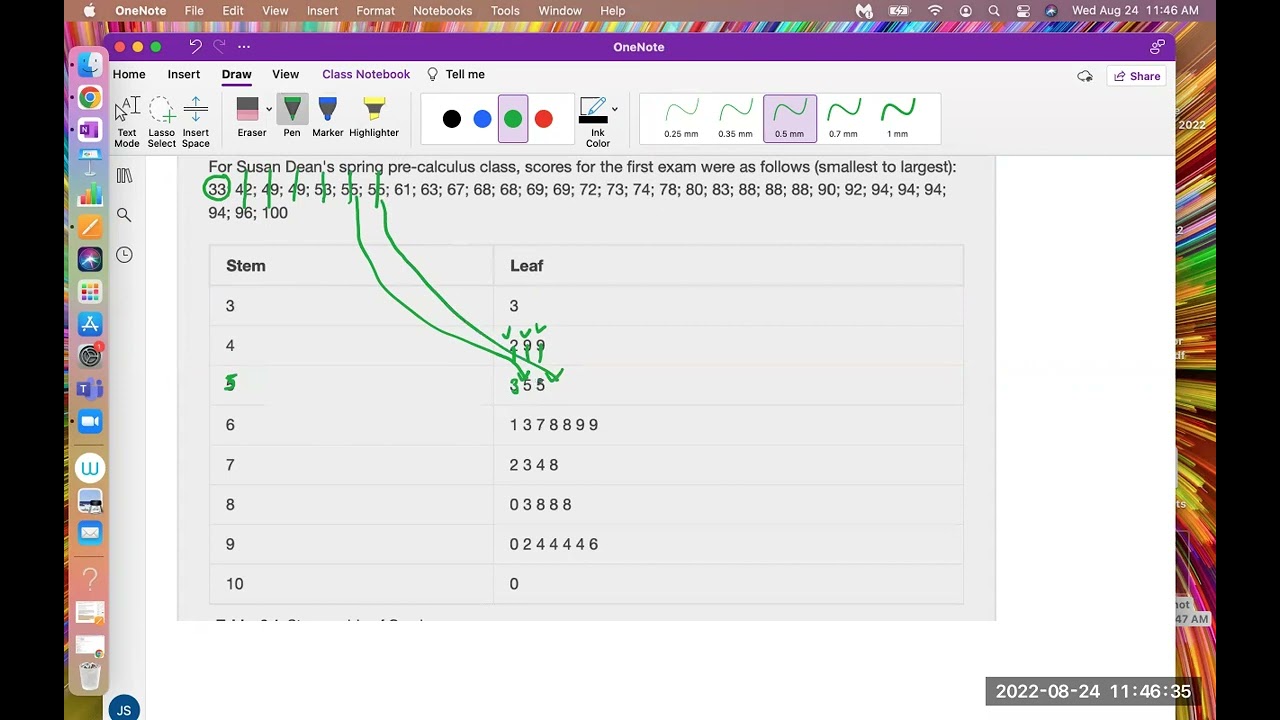Select the Lasso Select tool
This screenshot has width=1280, height=720.
pyautogui.click(x=161, y=122)
